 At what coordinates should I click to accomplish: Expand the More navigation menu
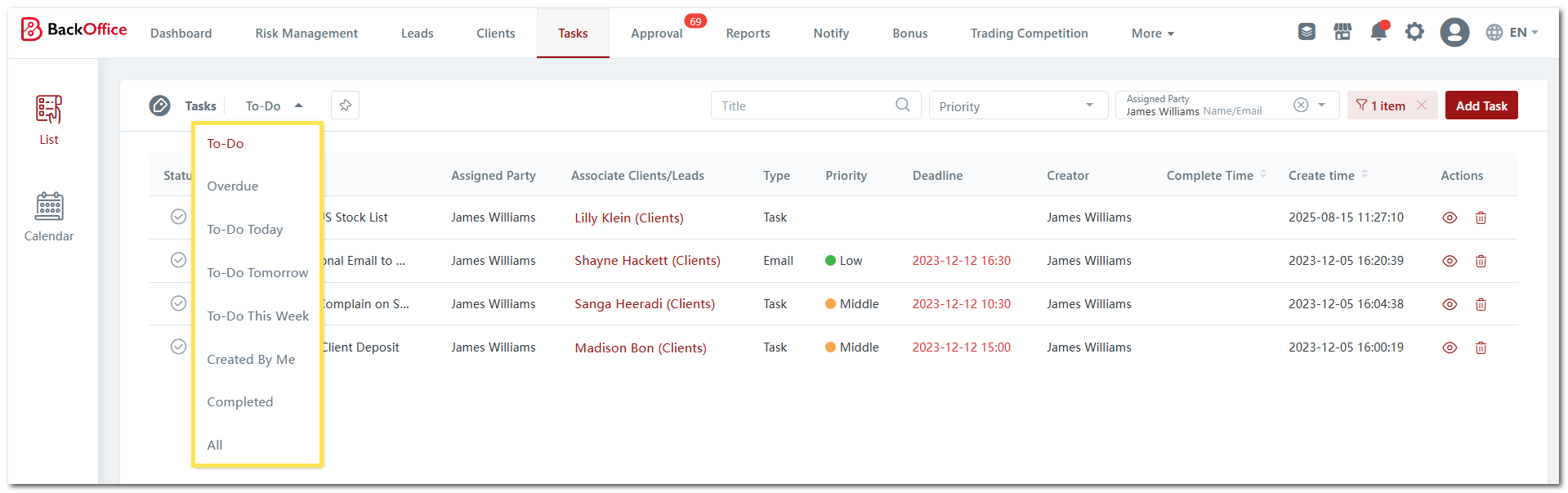click(x=1152, y=34)
